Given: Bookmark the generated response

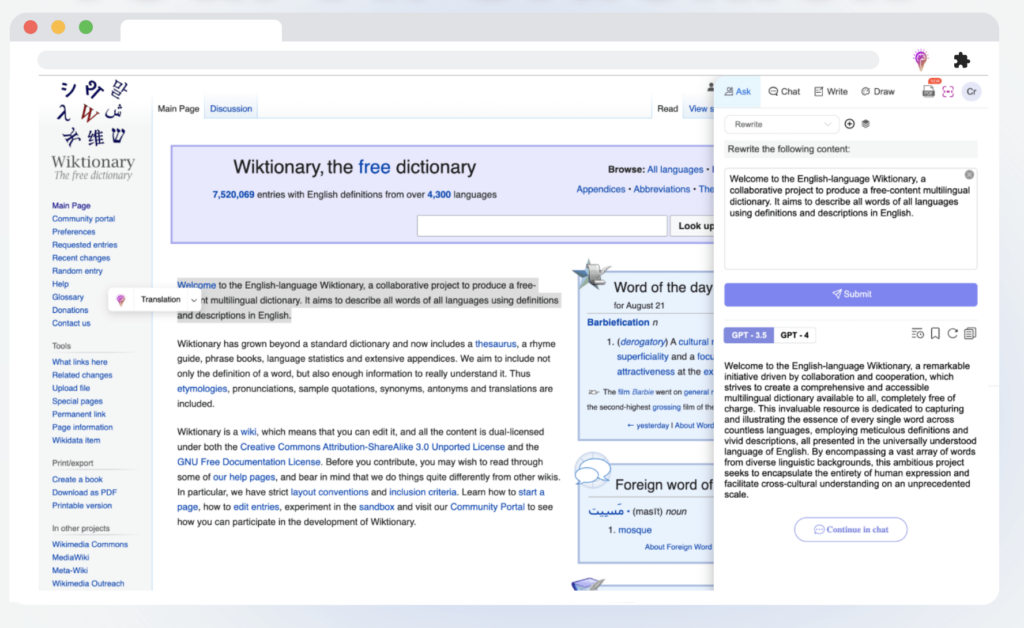Looking at the screenshot, I should click(935, 333).
